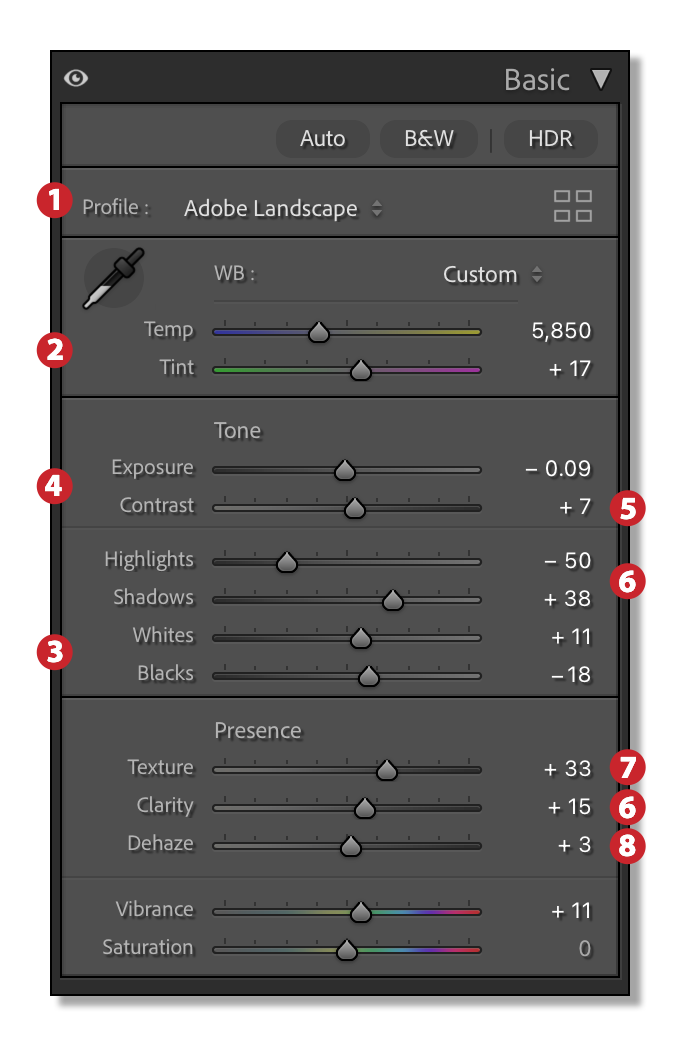Select the Highlights slider handle

click(286, 563)
